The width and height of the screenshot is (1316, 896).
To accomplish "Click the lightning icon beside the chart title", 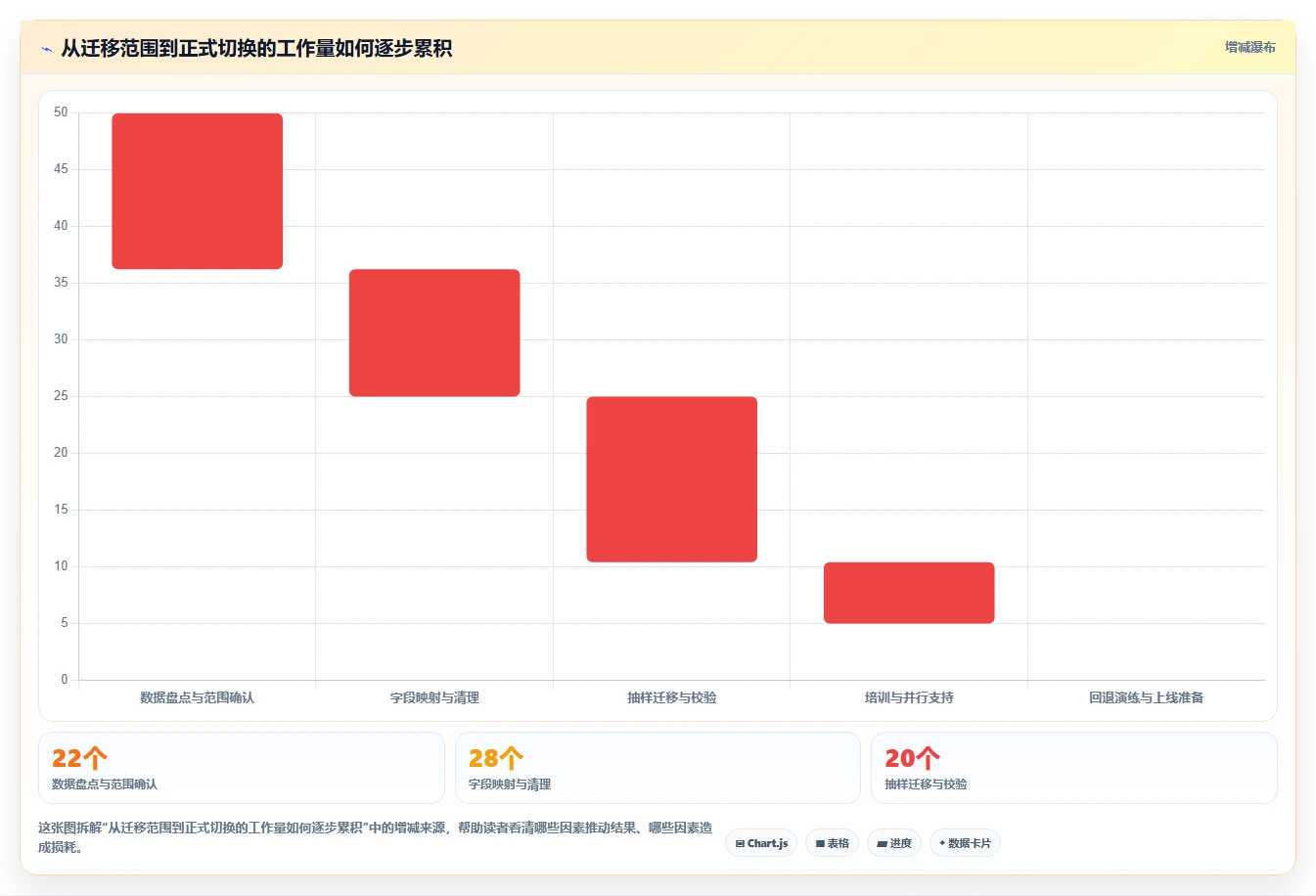I will (x=46, y=49).
